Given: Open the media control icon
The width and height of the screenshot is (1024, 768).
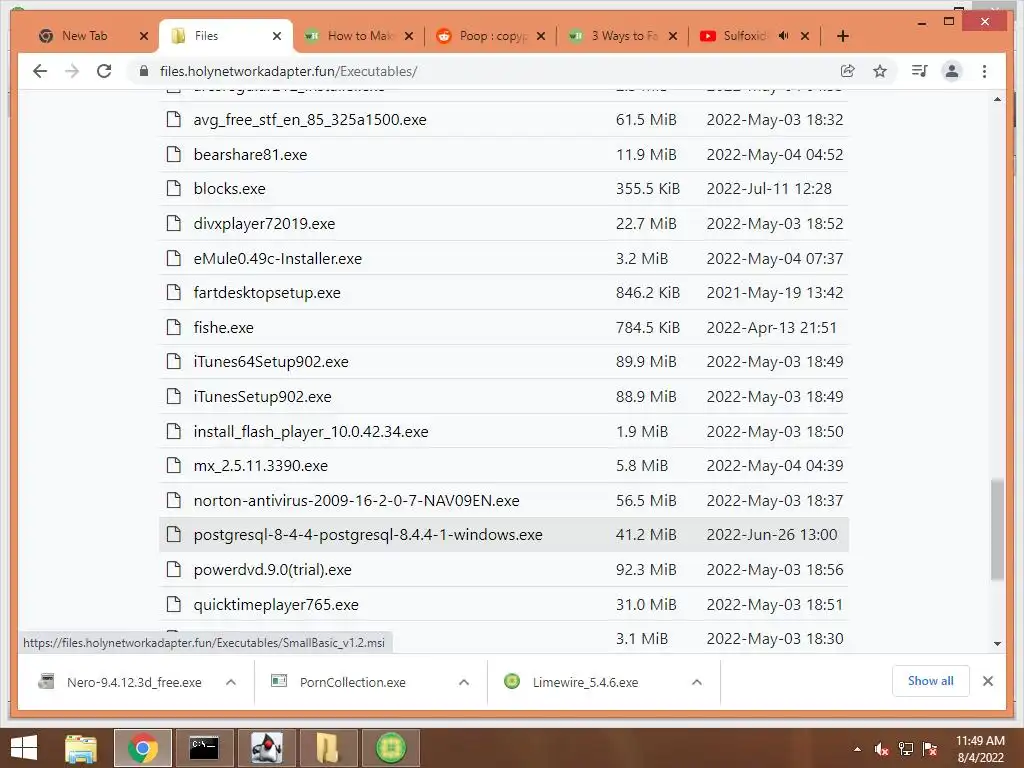Looking at the screenshot, I should pyautogui.click(x=920, y=71).
